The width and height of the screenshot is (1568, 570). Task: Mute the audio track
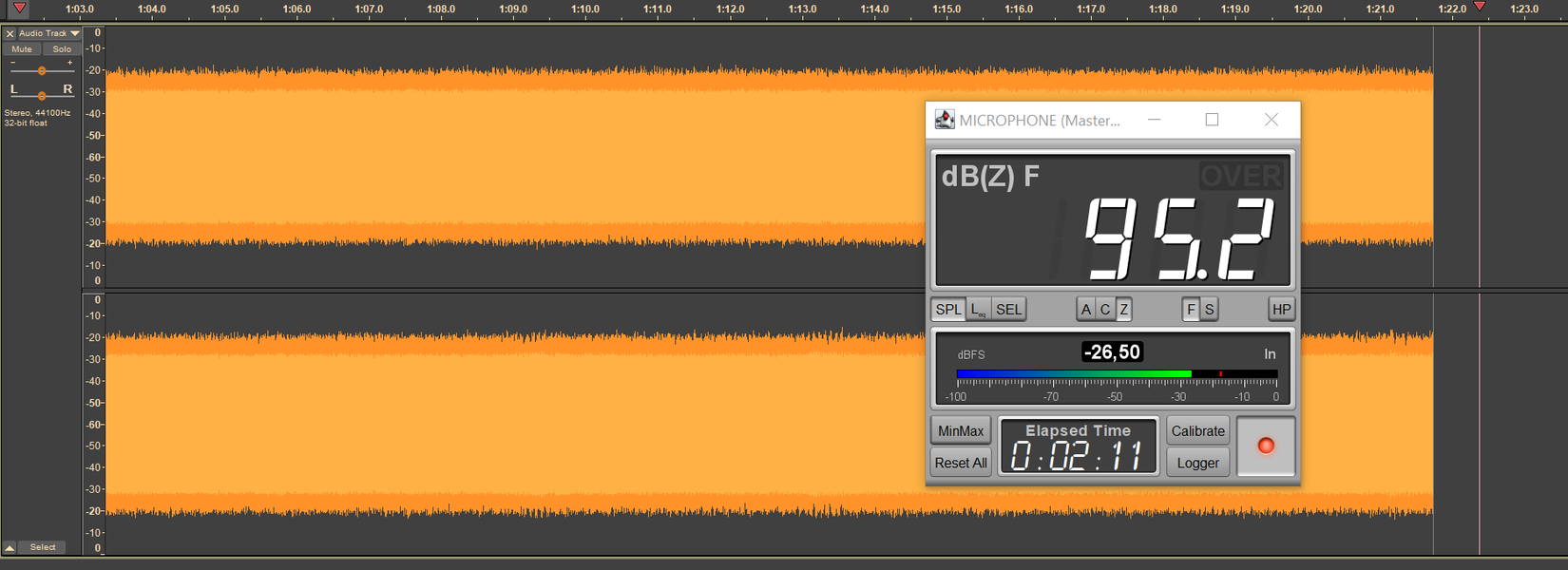point(22,49)
